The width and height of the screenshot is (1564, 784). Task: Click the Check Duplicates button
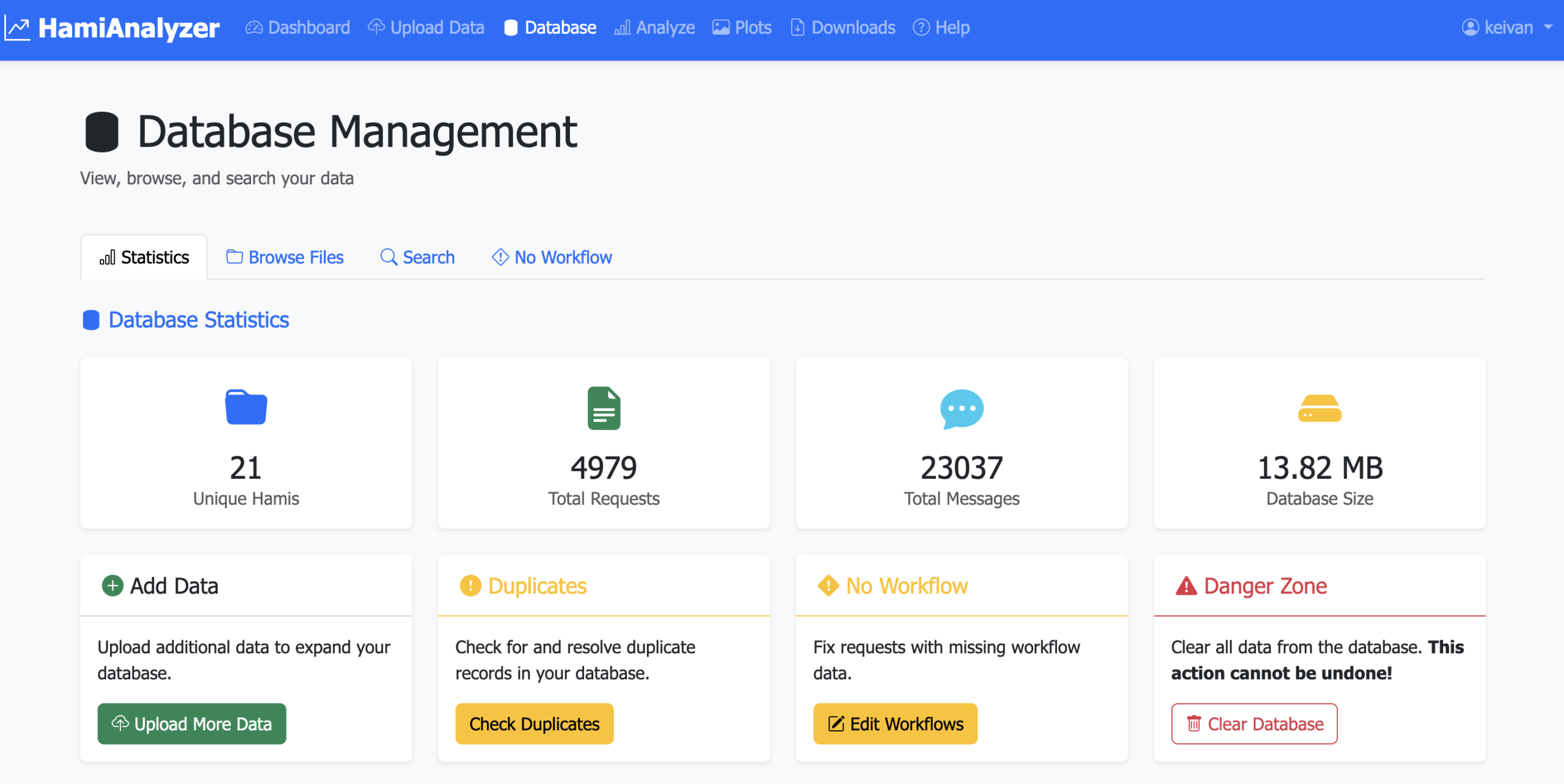(535, 724)
